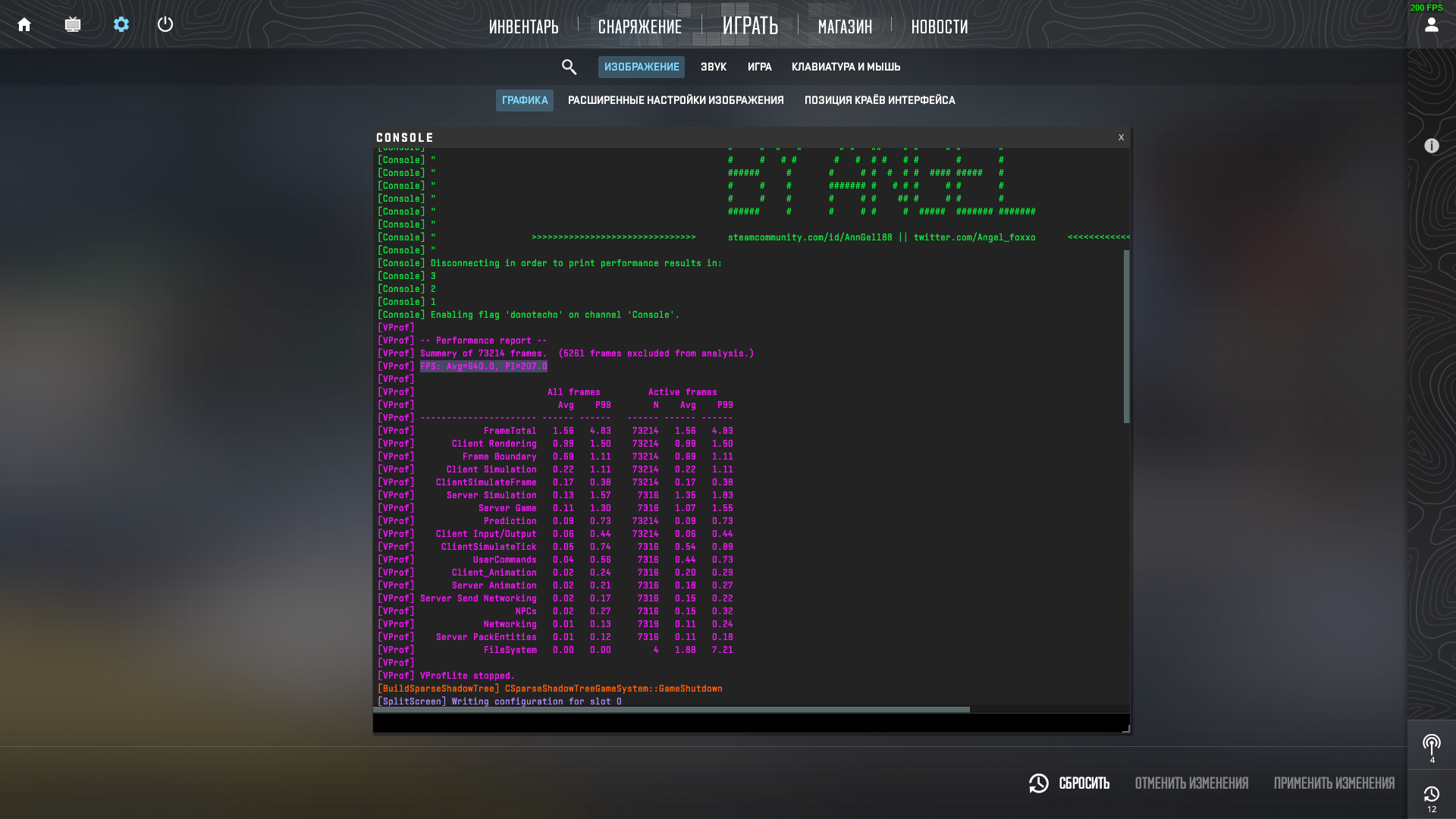The image size is (1456, 819).
Task: Open the ИНВЕНТАРЬ menu
Action: coord(523,27)
